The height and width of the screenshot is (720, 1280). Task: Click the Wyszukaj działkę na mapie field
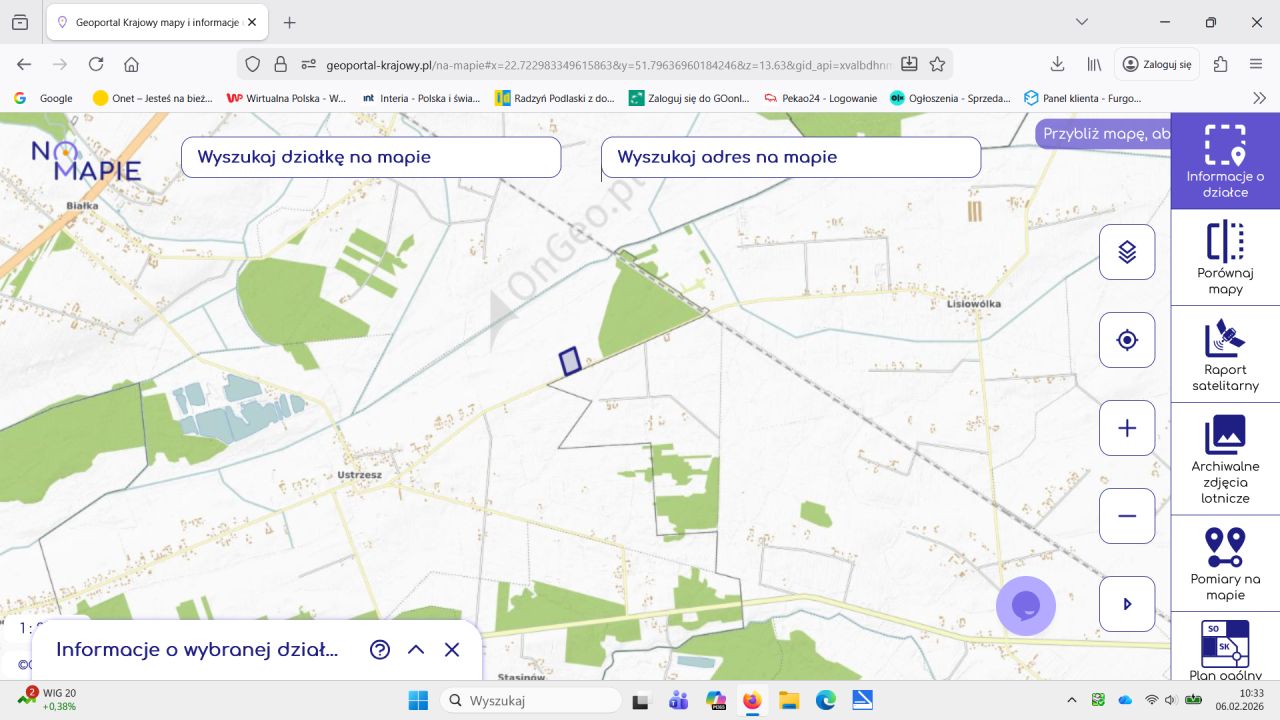pyautogui.click(x=370, y=157)
